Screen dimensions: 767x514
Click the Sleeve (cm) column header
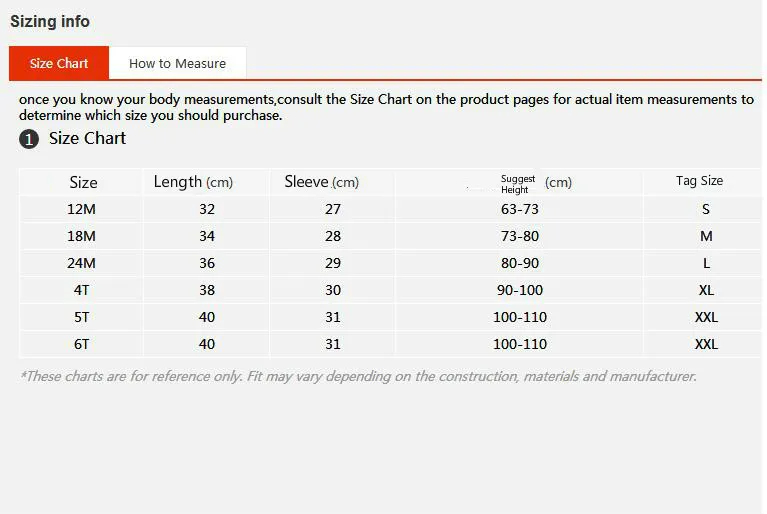pyautogui.click(x=322, y=182)
